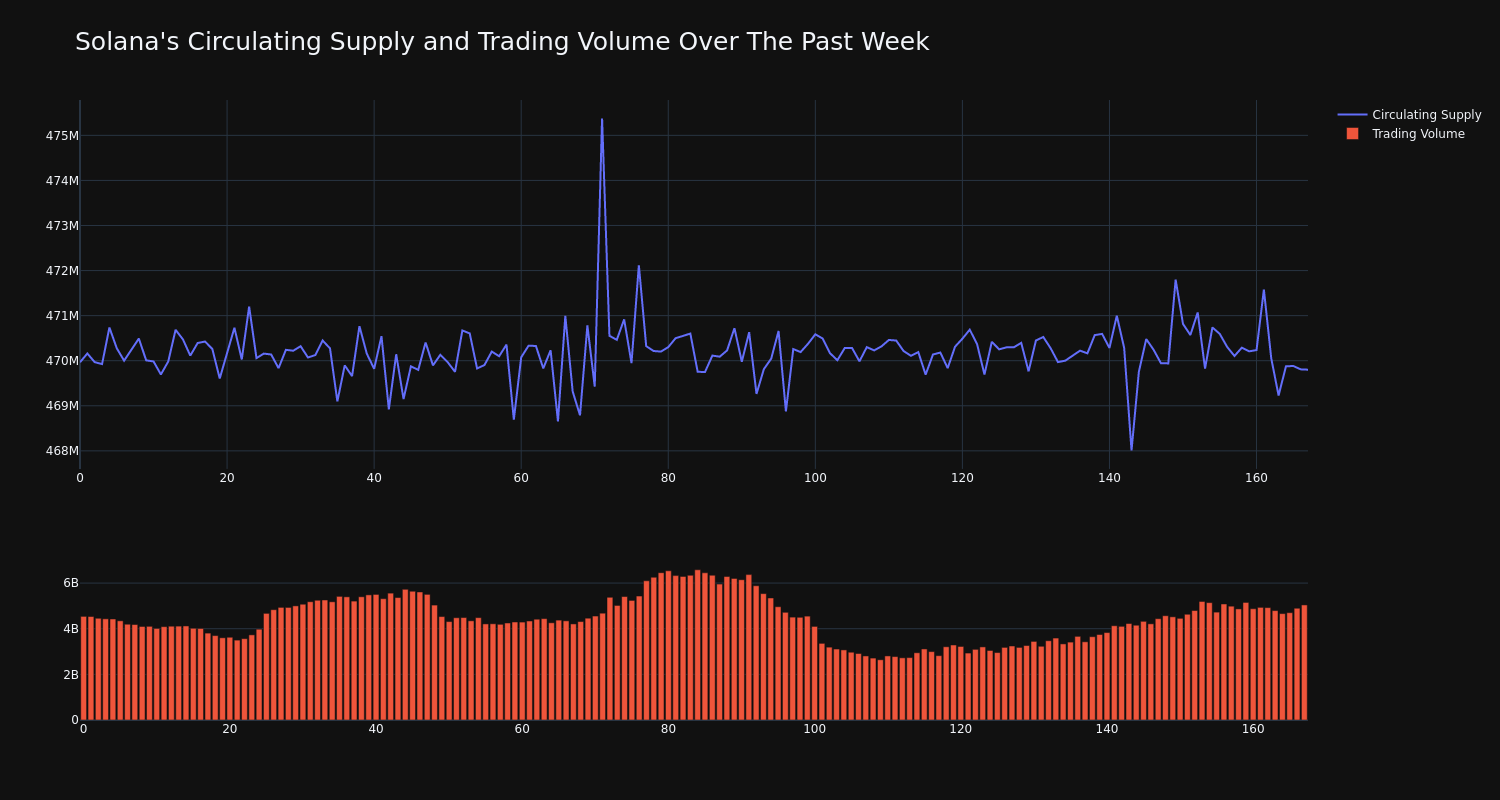
Task: Click the 40 tick on lower x-axis
Action: pos(376,729)
